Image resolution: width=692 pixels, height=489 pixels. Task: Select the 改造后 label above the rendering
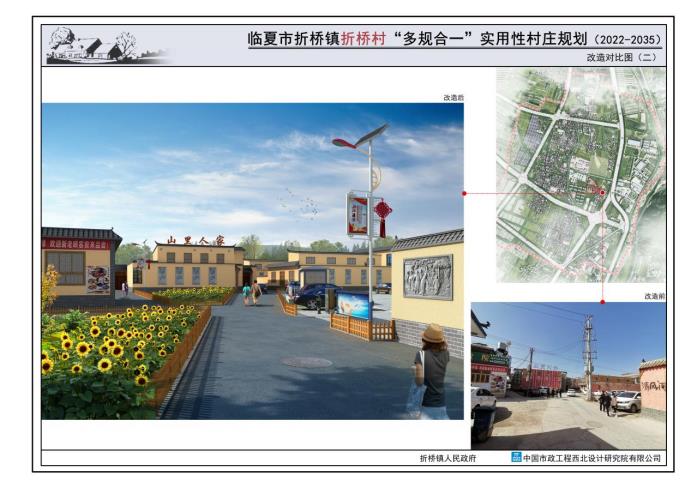click(x=453, y=98)
